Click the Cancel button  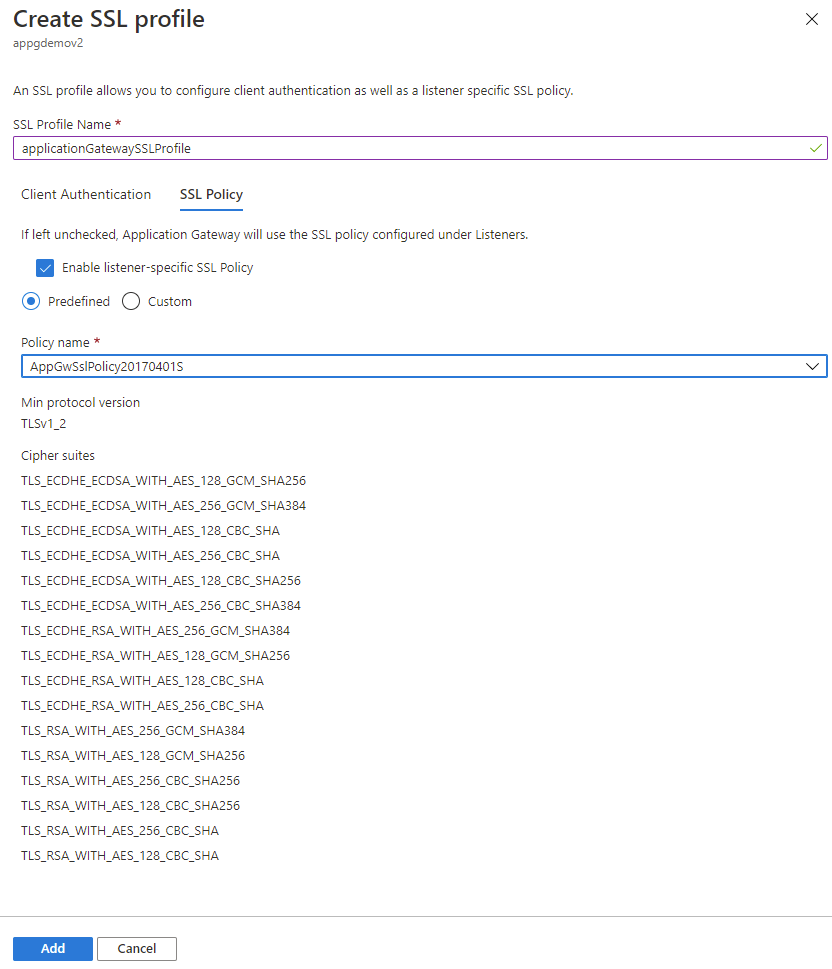tap(136, 948)
